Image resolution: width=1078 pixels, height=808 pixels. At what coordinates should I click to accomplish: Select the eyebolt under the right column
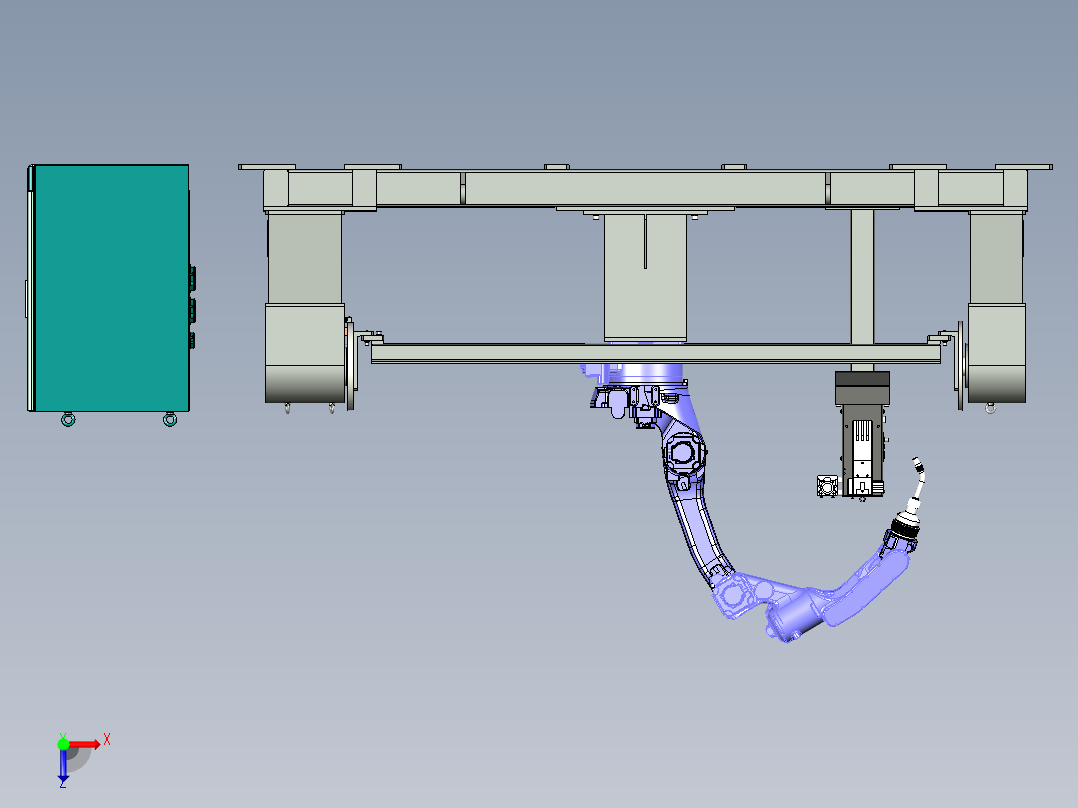pyautogui.click(x=990, y=408)
